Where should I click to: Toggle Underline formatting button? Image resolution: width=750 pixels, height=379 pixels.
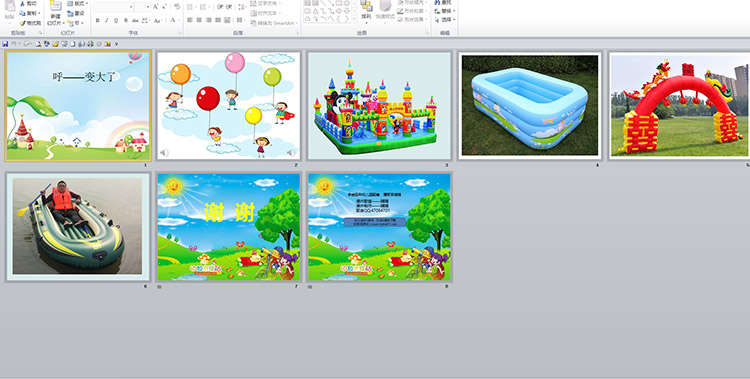click(116, 20)
